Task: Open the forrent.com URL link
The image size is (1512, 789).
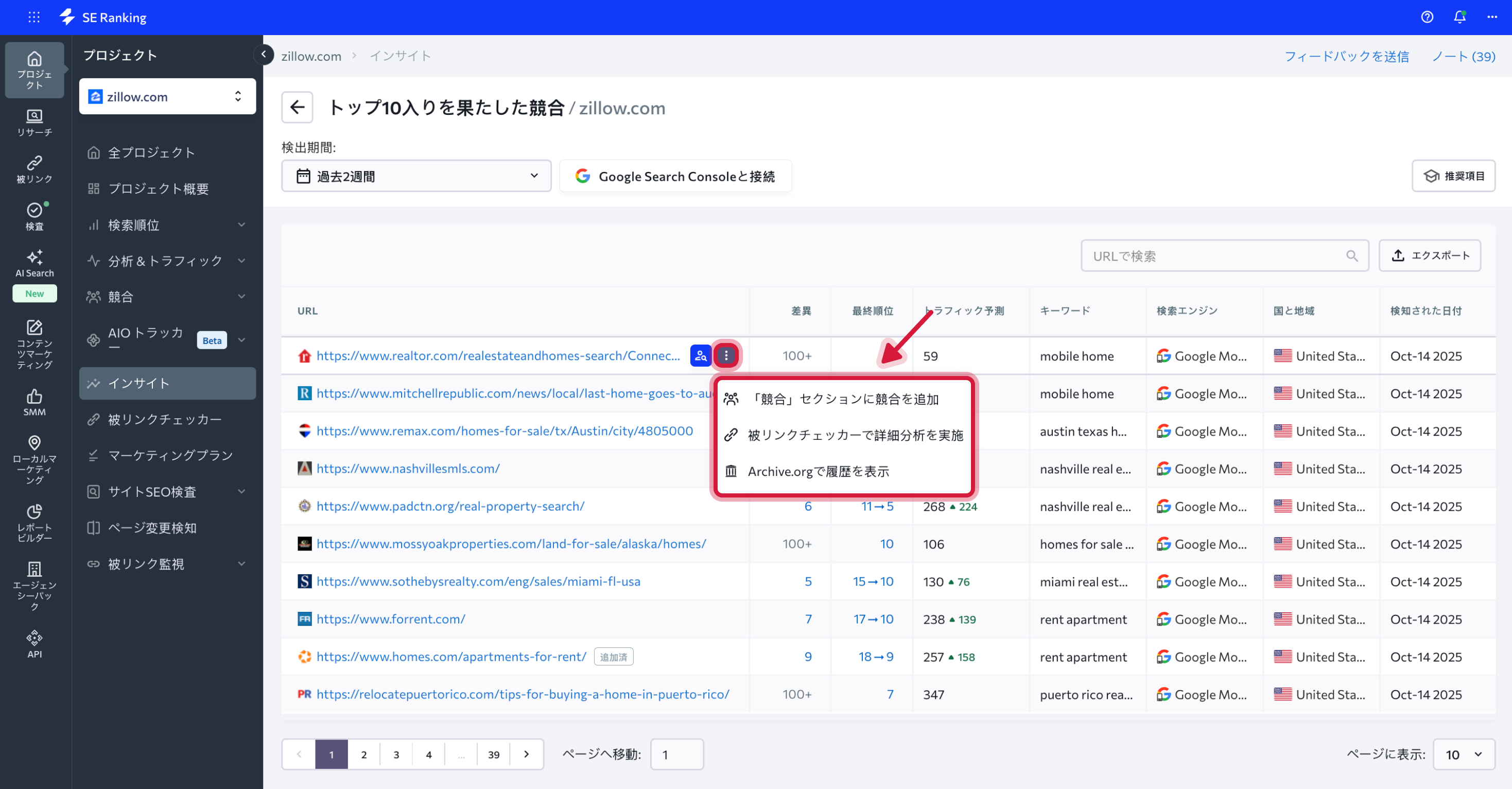Action: click(390, 619)
